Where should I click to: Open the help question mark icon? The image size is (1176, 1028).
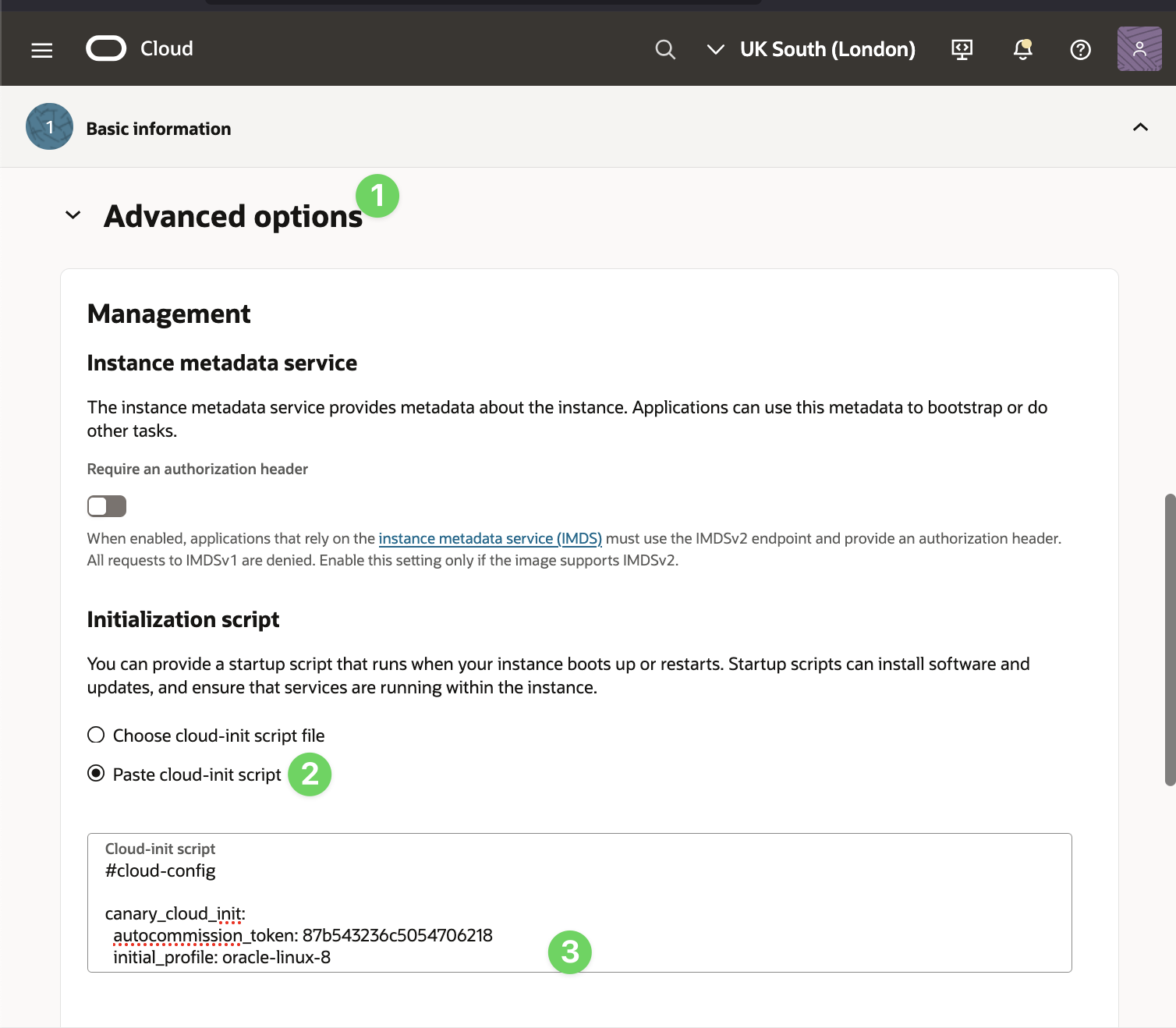coord(1080,50)
